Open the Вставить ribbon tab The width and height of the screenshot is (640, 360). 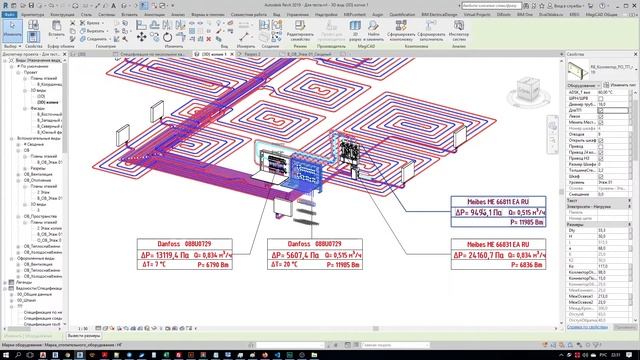click(129, 14)
